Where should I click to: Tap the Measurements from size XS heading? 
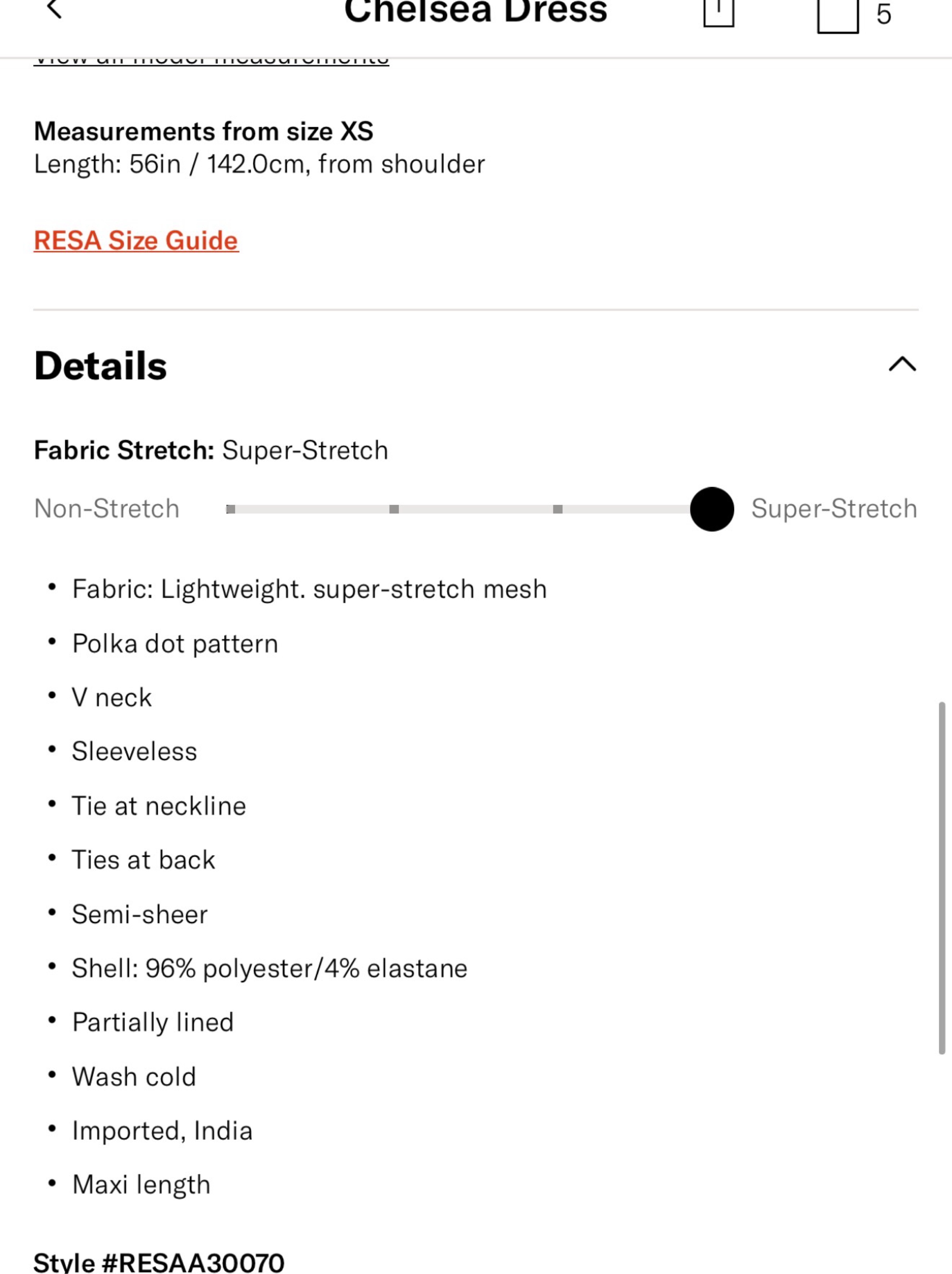pyautogui.click(x=204, y=131)
